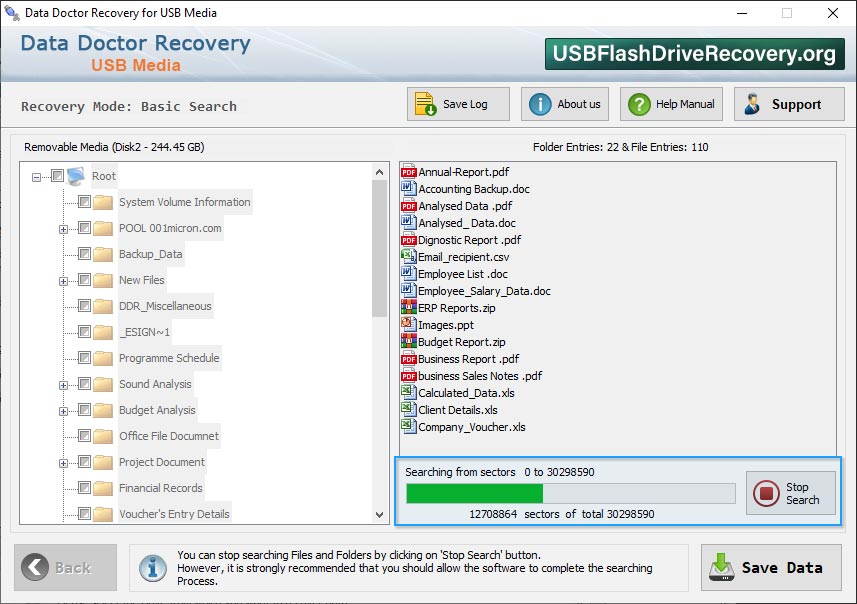Click the folder icon of Programme Schedule

[103, 358]
